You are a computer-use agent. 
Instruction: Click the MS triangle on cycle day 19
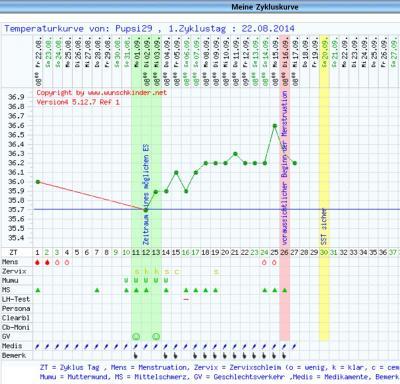pyautogui.click(x=216, y=290)
